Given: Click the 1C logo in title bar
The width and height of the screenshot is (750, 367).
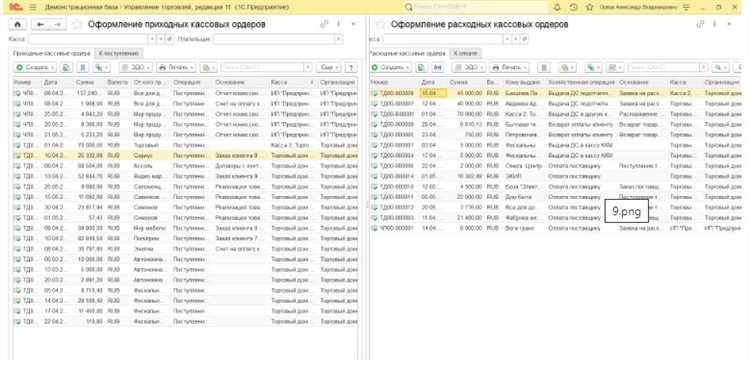Looking at the screenshot, I should click(x=16, y=7).
